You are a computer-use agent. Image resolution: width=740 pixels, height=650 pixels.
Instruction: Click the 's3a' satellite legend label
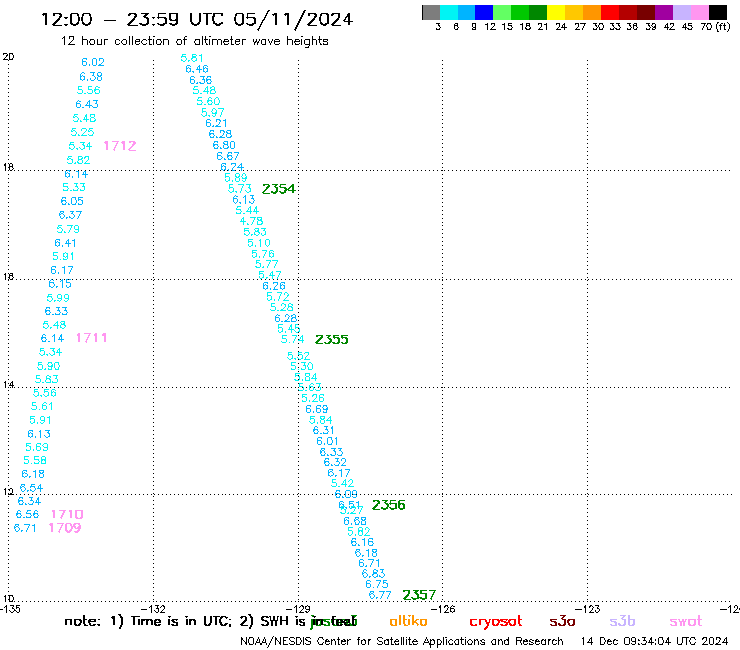point(562,621)
